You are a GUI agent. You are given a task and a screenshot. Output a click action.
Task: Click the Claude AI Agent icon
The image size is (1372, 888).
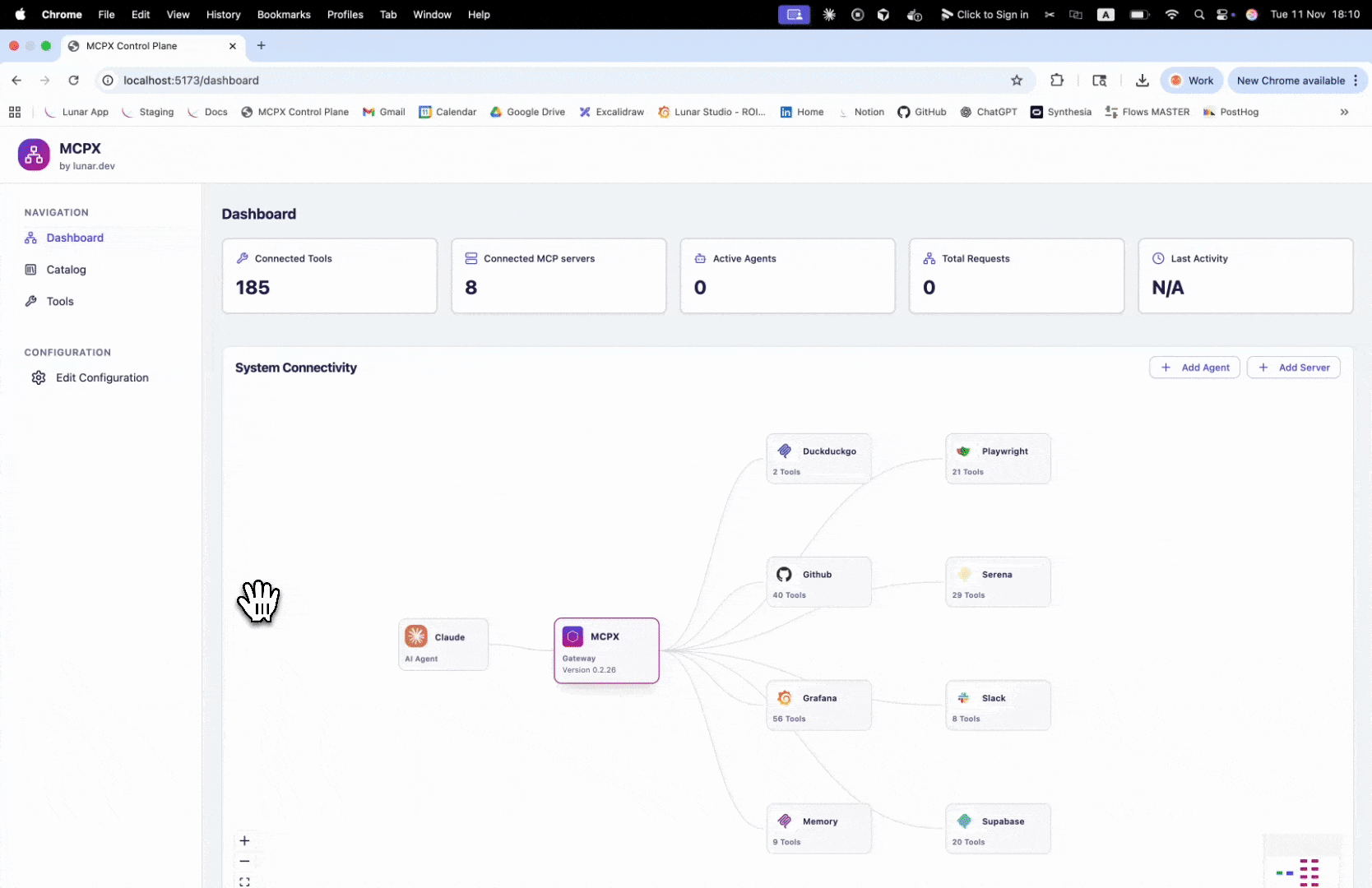tap(416, 636)
